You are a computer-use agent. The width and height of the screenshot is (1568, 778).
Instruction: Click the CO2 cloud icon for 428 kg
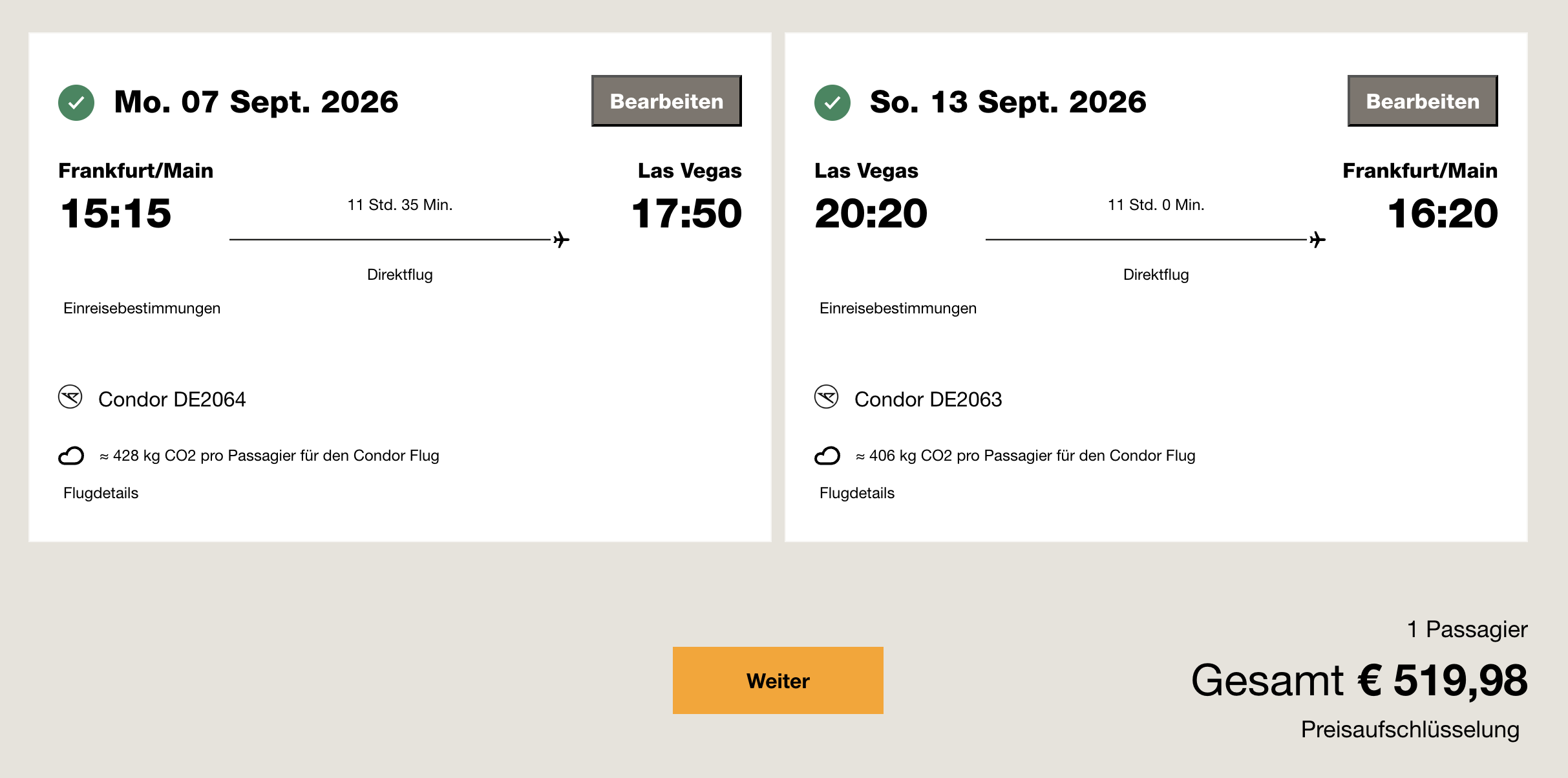point(71,456)
